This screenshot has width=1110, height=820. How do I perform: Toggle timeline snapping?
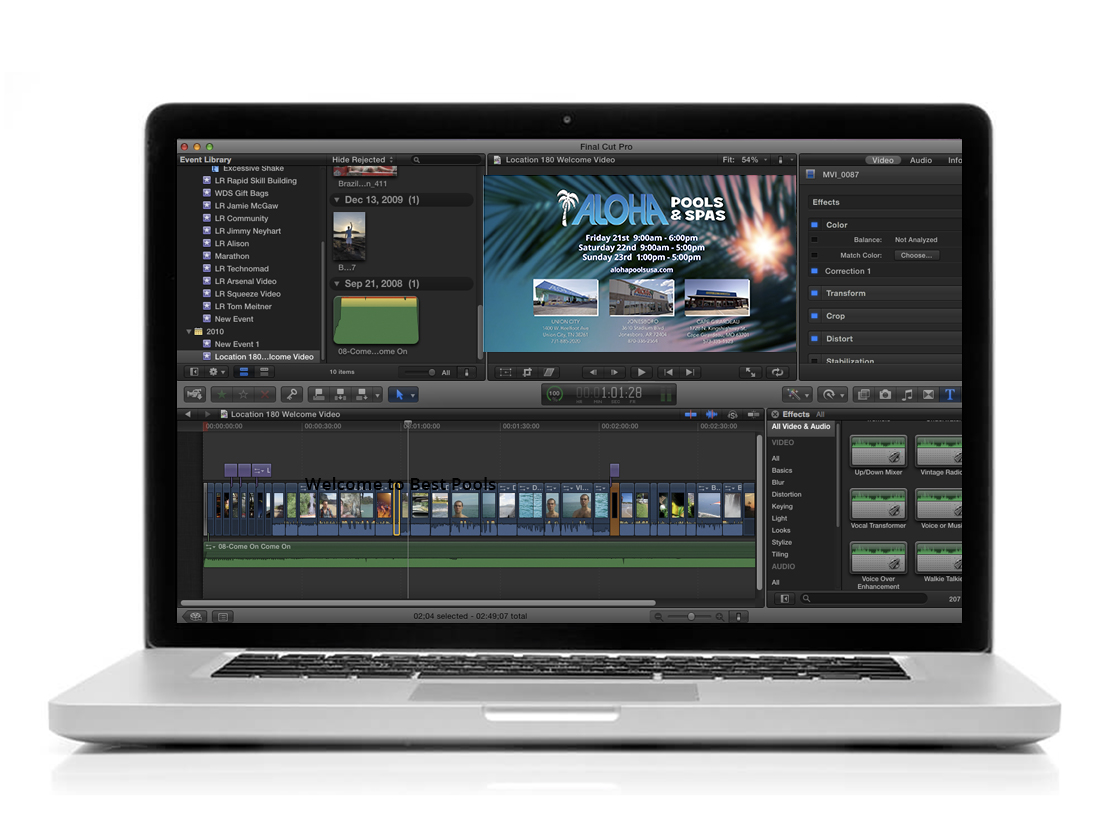[x=753, y=414]
